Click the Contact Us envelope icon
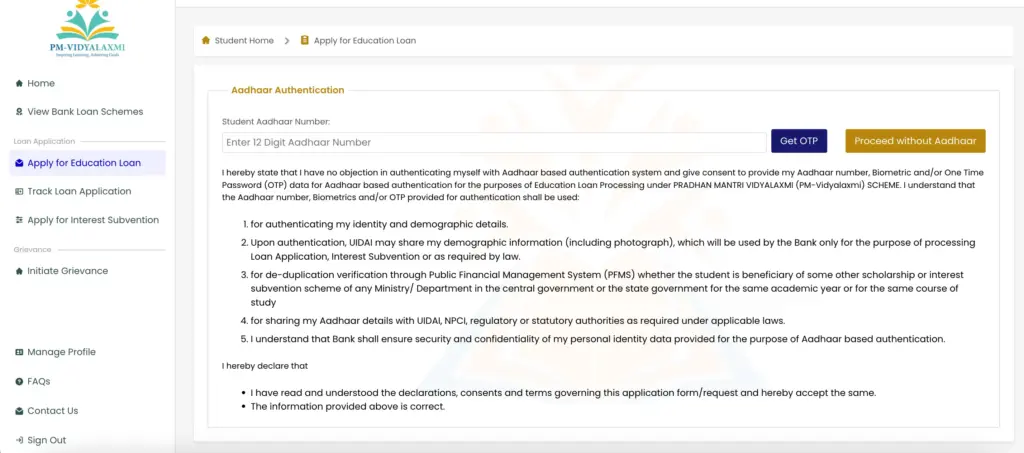The image size is (1024, 453). 19,411
